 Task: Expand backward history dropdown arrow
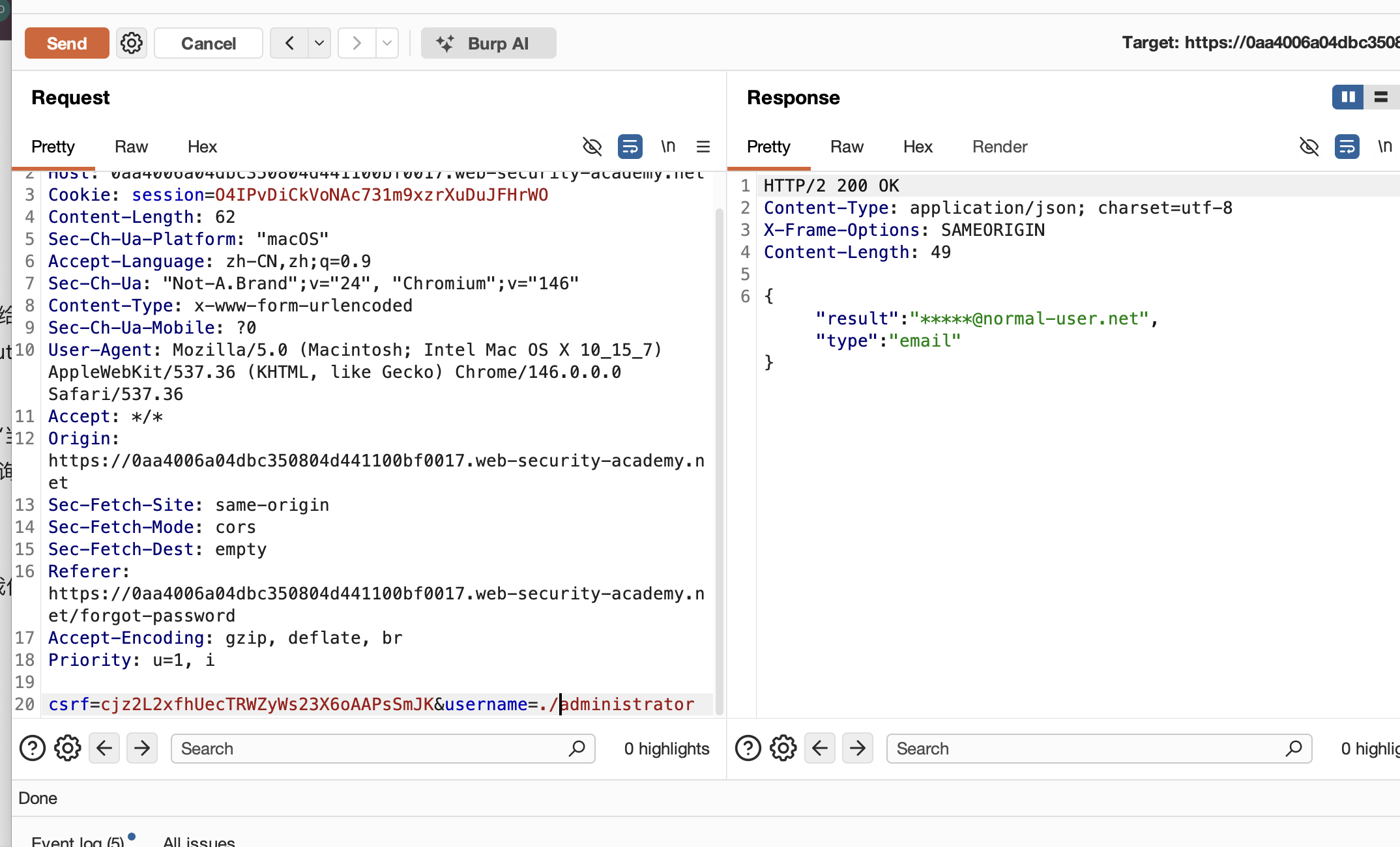click(319, 44)
